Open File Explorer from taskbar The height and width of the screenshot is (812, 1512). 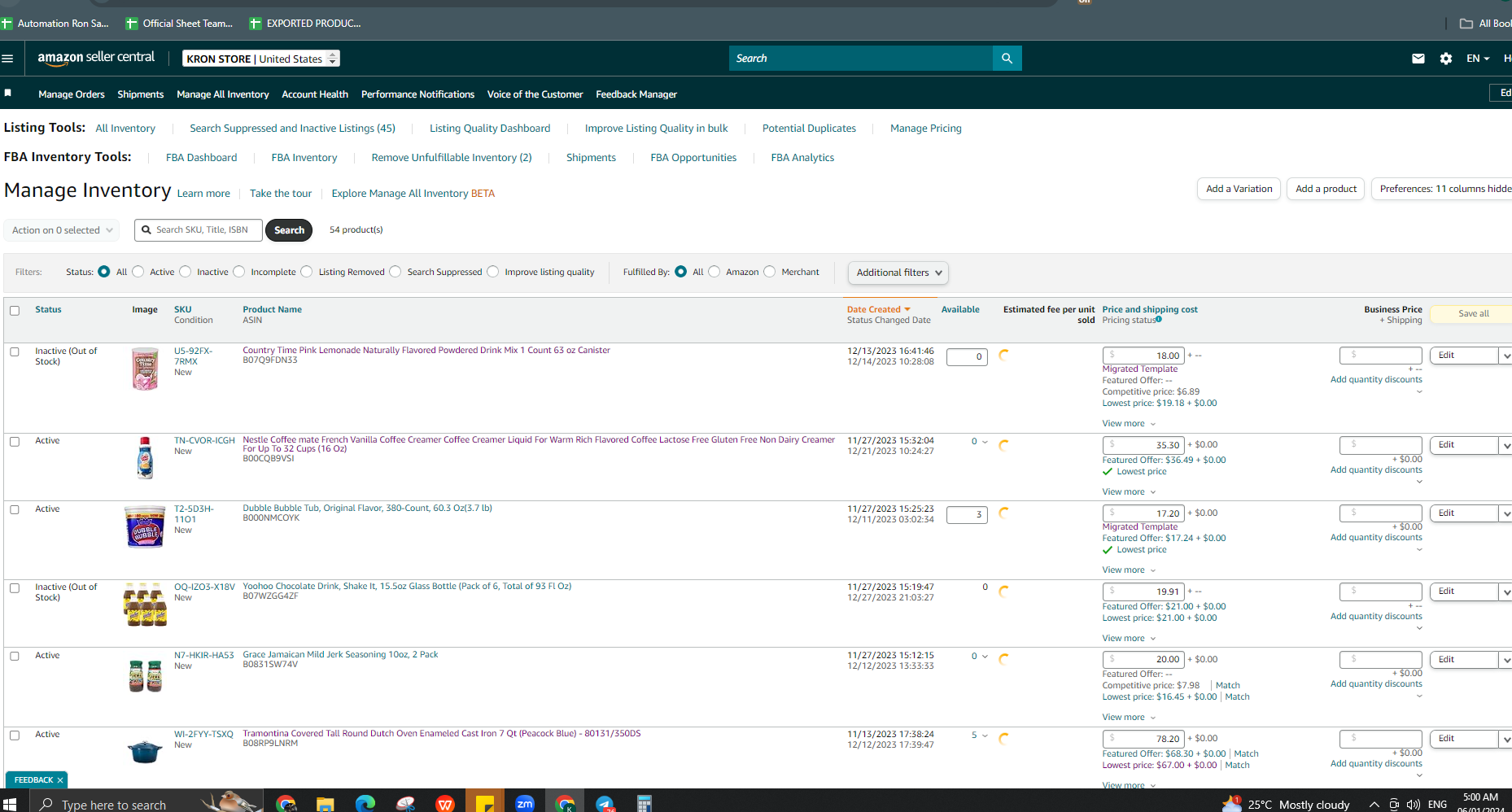(x=326, y=804)
